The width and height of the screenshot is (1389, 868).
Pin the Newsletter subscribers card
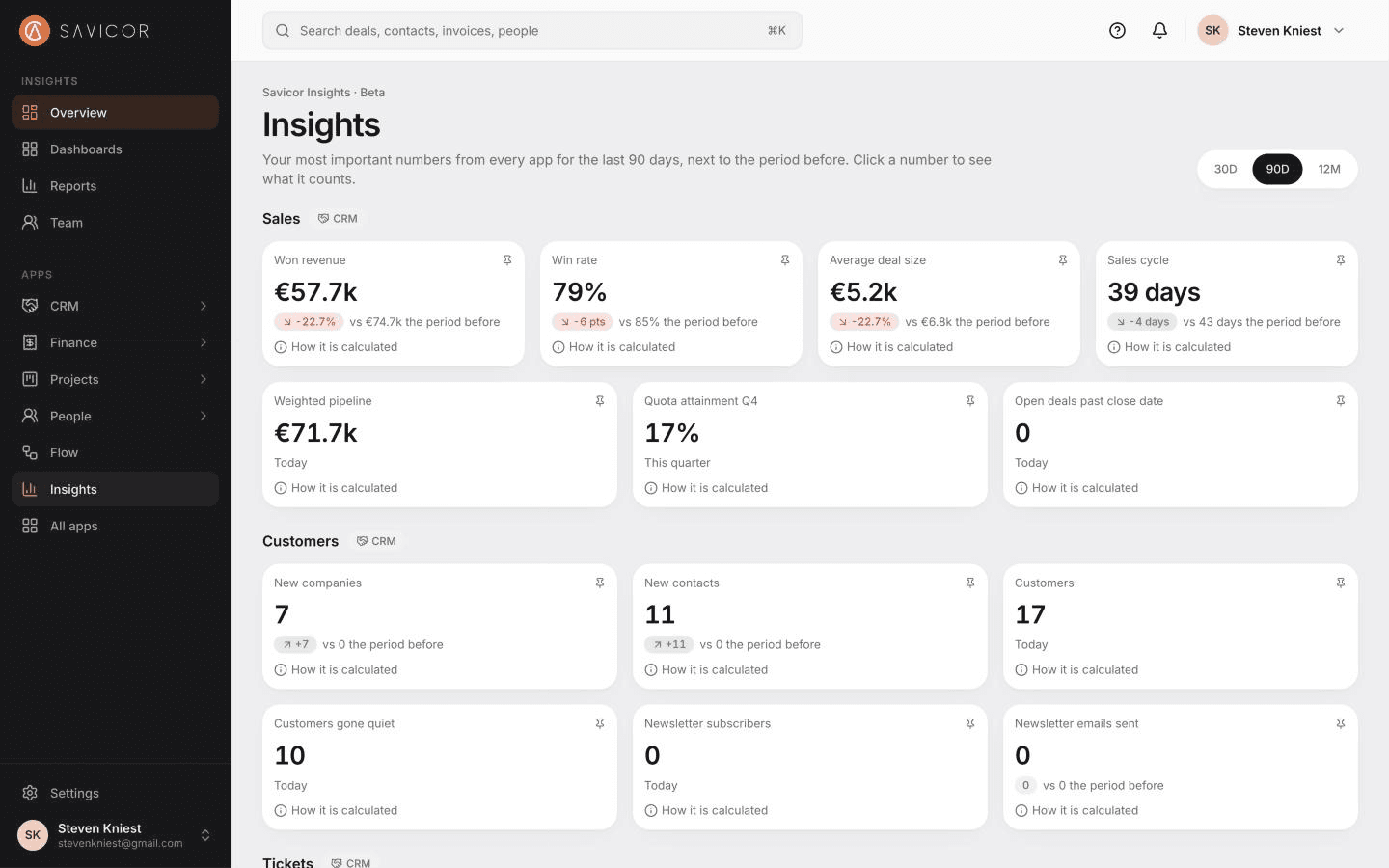[970, 724]
